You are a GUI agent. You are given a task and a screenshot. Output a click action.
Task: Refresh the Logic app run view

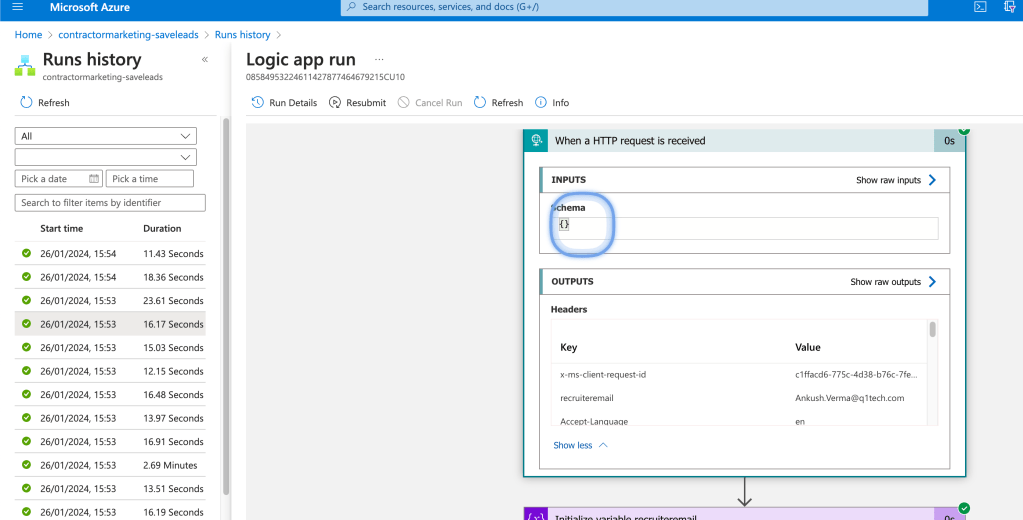(x=498, y=102)
